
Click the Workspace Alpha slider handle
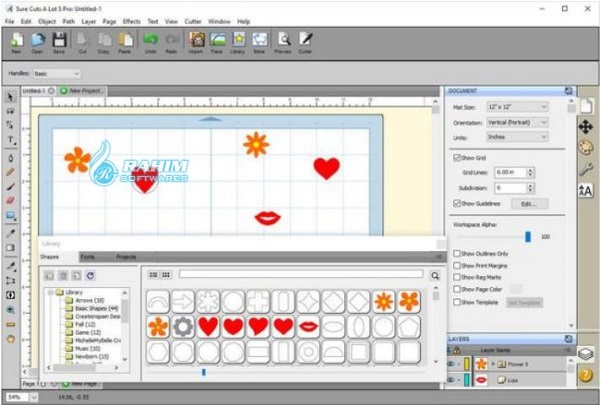528,237
